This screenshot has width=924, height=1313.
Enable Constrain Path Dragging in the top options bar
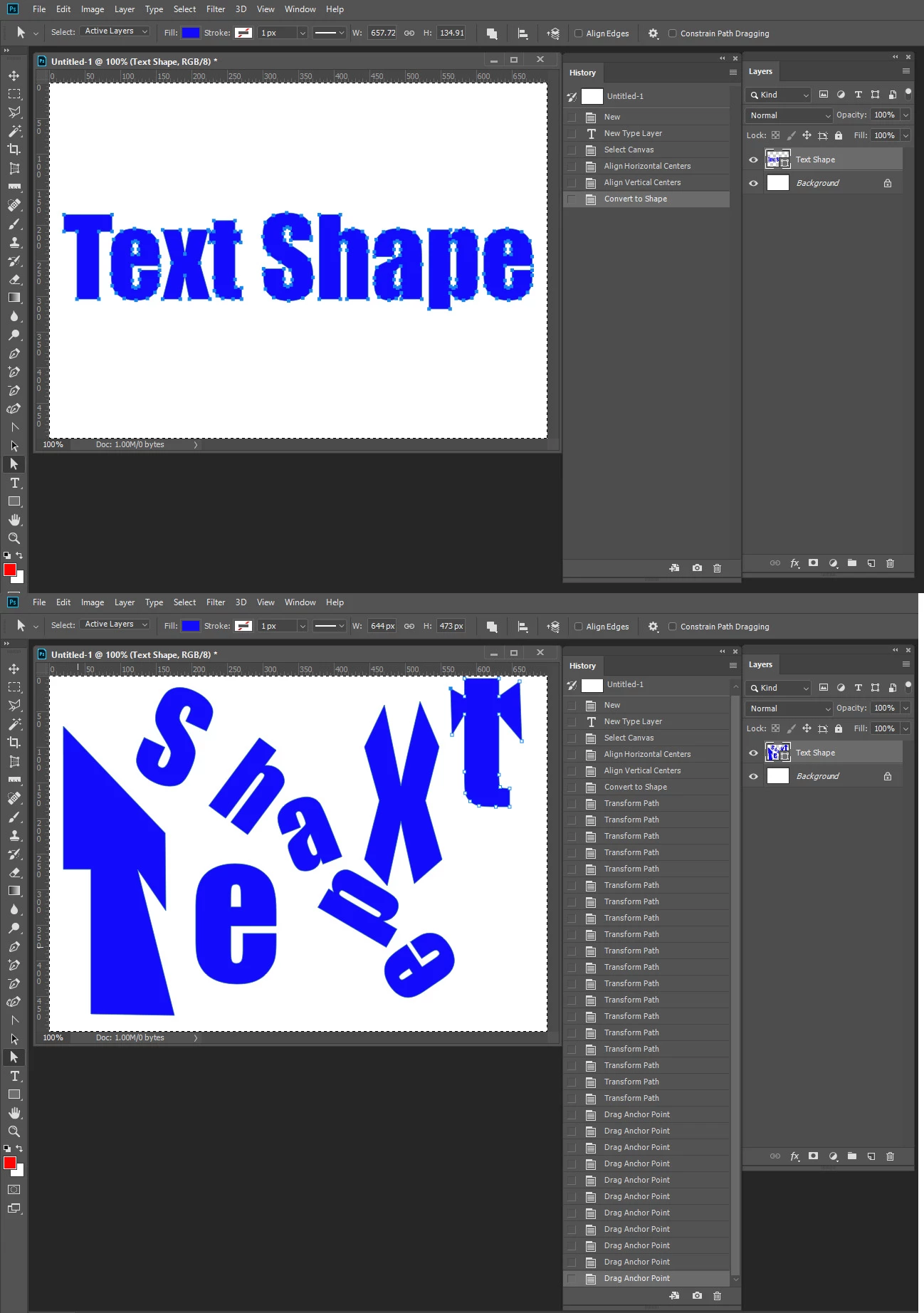[672, 33]
